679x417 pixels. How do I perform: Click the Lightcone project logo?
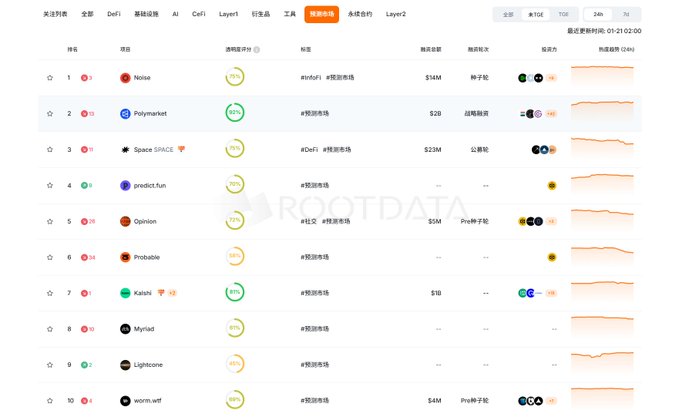pyautogui.click(x=125, y=365)
